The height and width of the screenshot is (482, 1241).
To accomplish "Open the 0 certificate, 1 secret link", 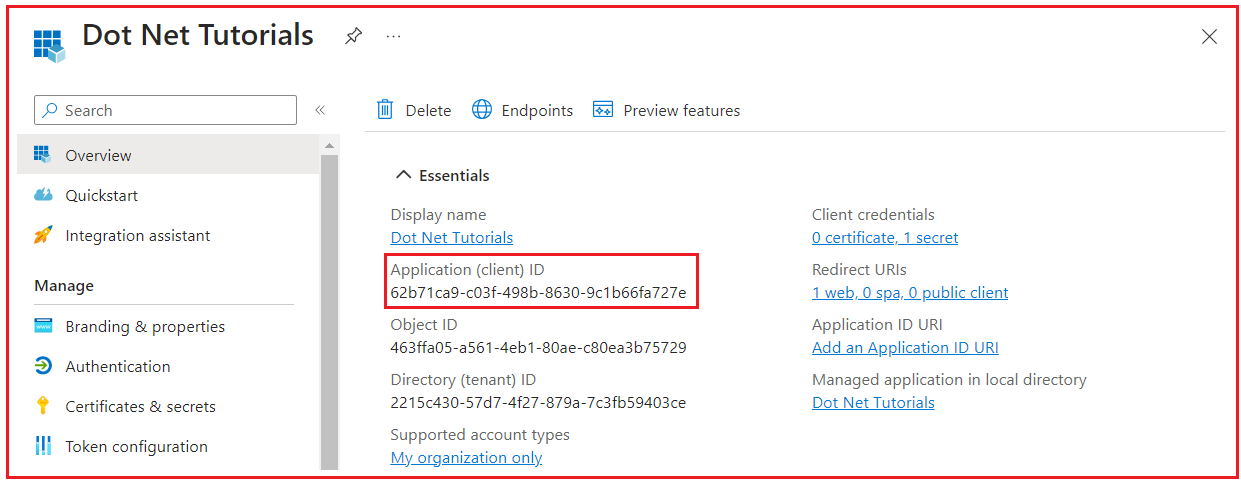I will [885, 238].
